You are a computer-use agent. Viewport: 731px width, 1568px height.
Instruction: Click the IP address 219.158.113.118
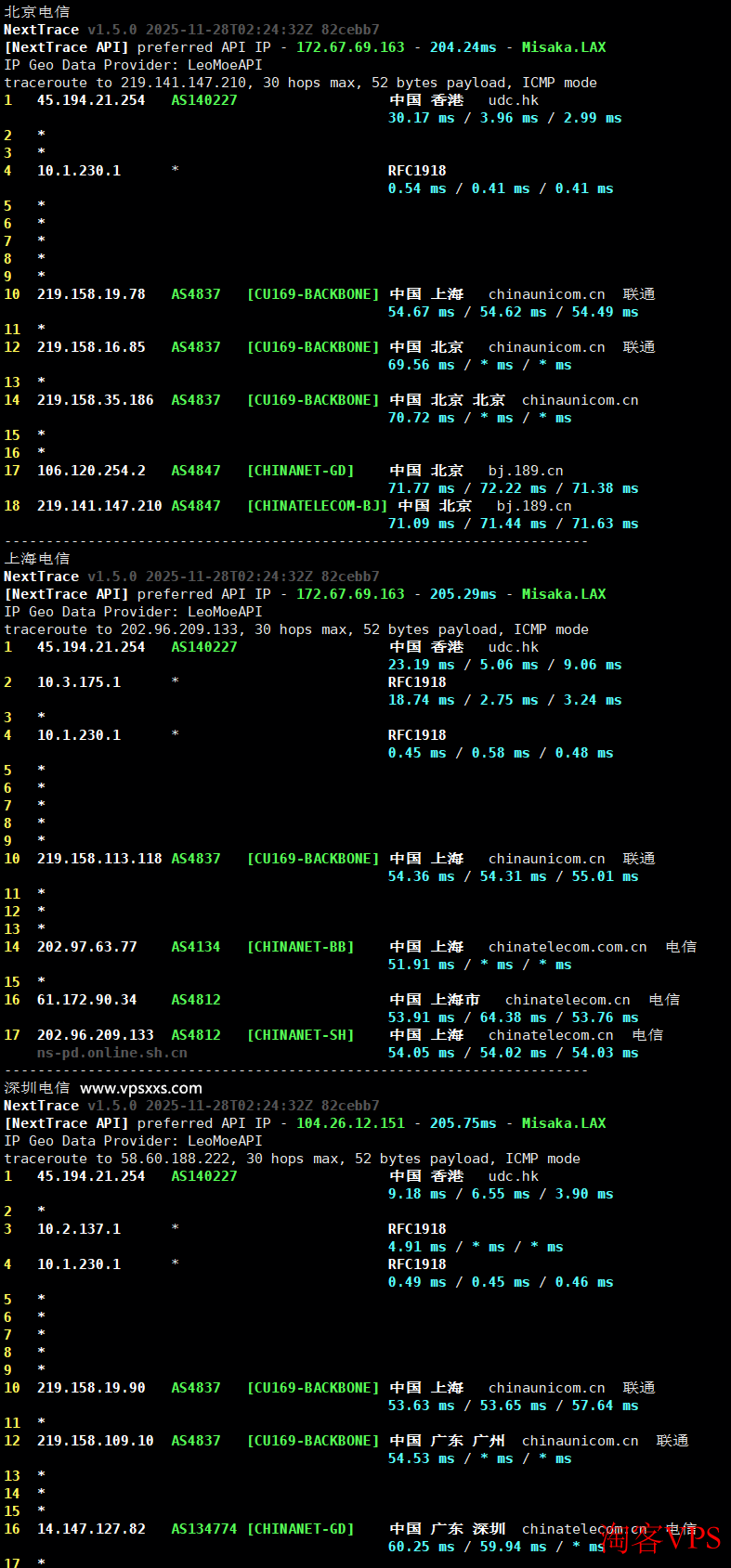point(99,859)
